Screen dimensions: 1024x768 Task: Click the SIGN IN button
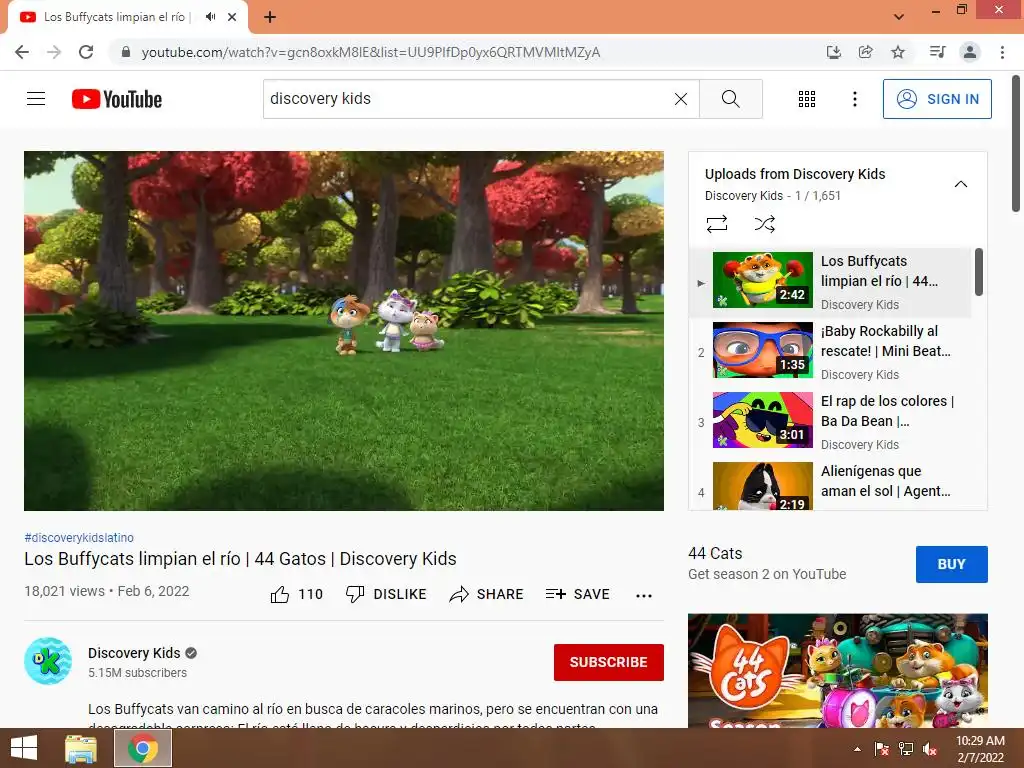click(937, 99)
